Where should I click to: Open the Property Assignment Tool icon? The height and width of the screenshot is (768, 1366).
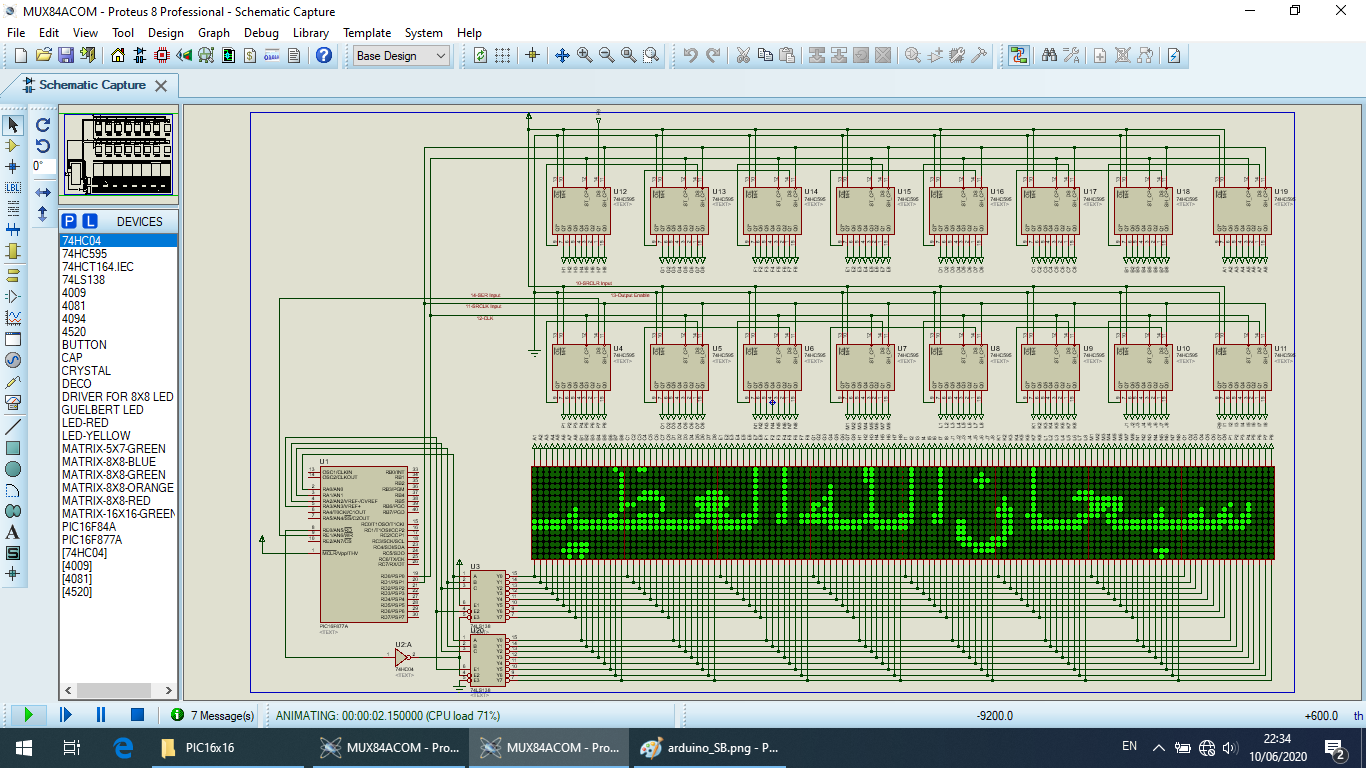pos(1071,56)
